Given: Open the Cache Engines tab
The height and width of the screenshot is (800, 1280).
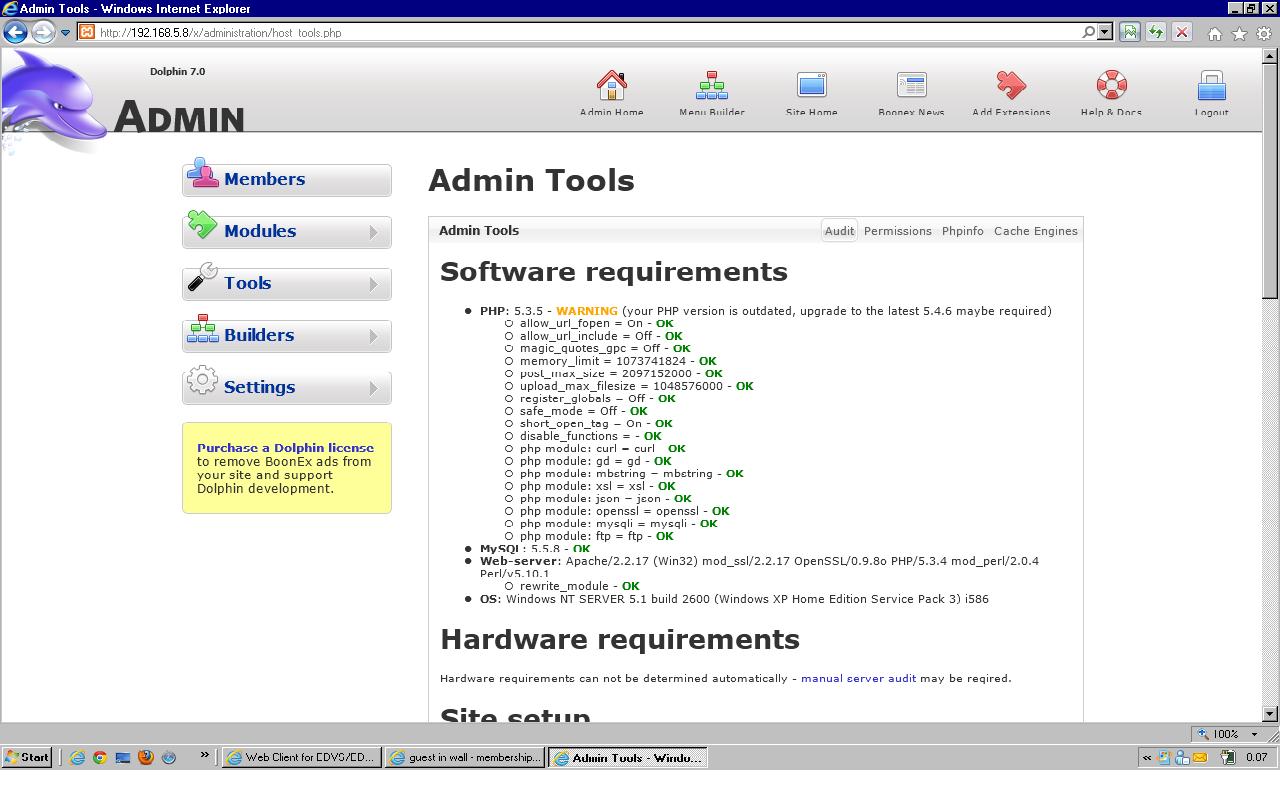Looking at the screenshot, I should 1035,231.
